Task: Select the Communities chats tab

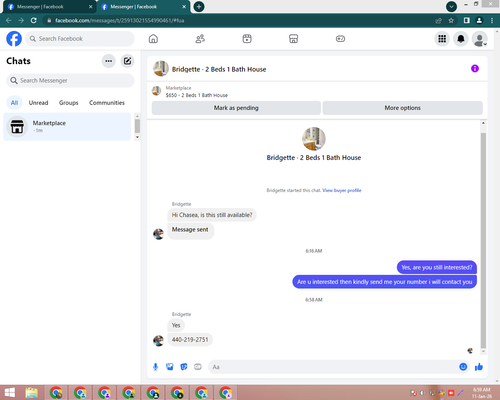Action: point(107,103)
